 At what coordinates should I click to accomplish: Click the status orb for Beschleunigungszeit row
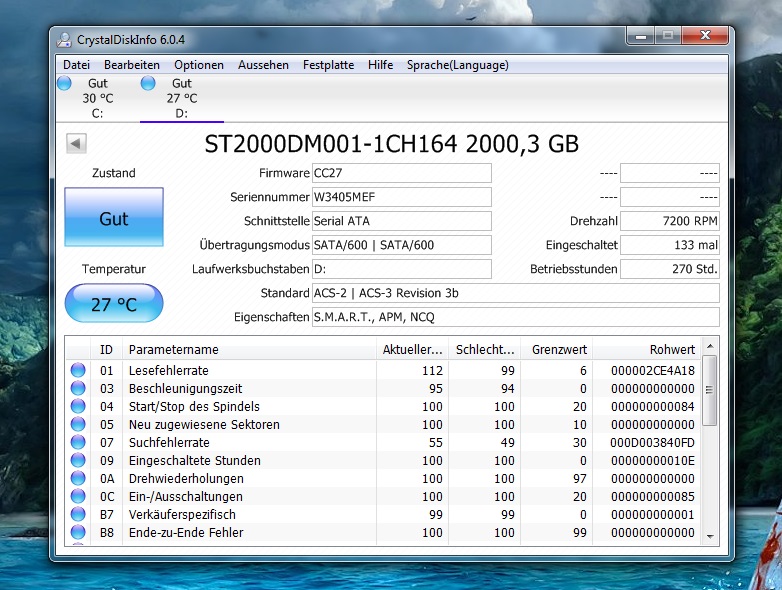click(x=78, y=388)
